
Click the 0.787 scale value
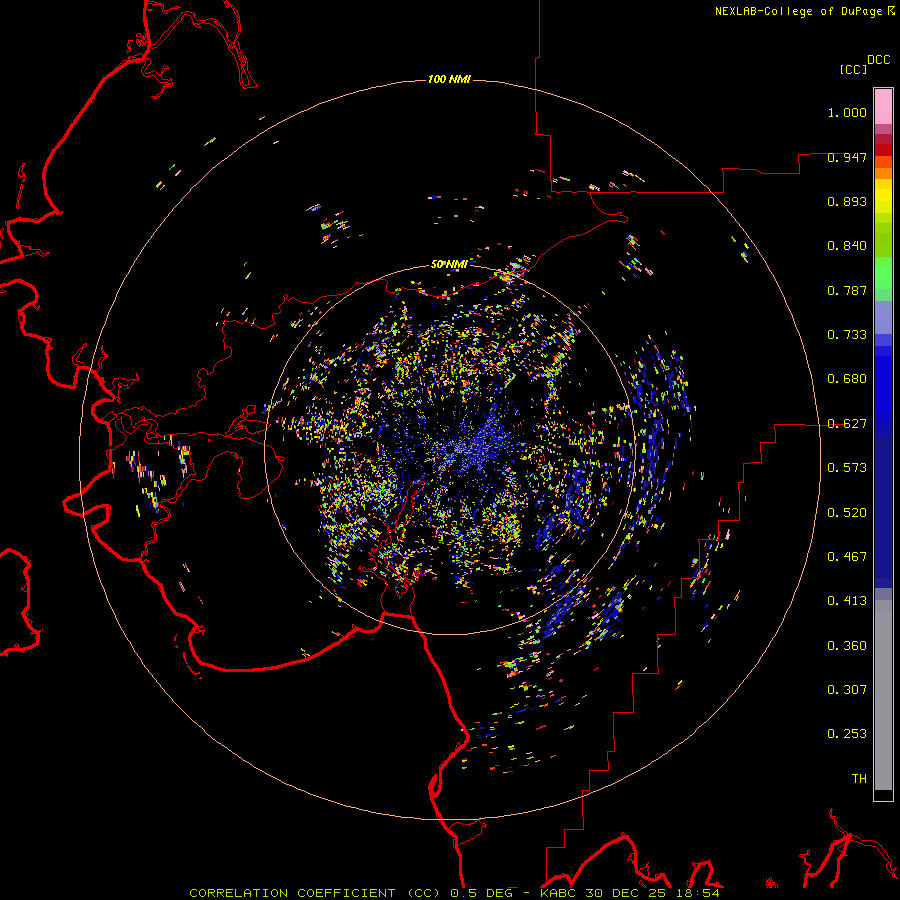click(847, 290)
